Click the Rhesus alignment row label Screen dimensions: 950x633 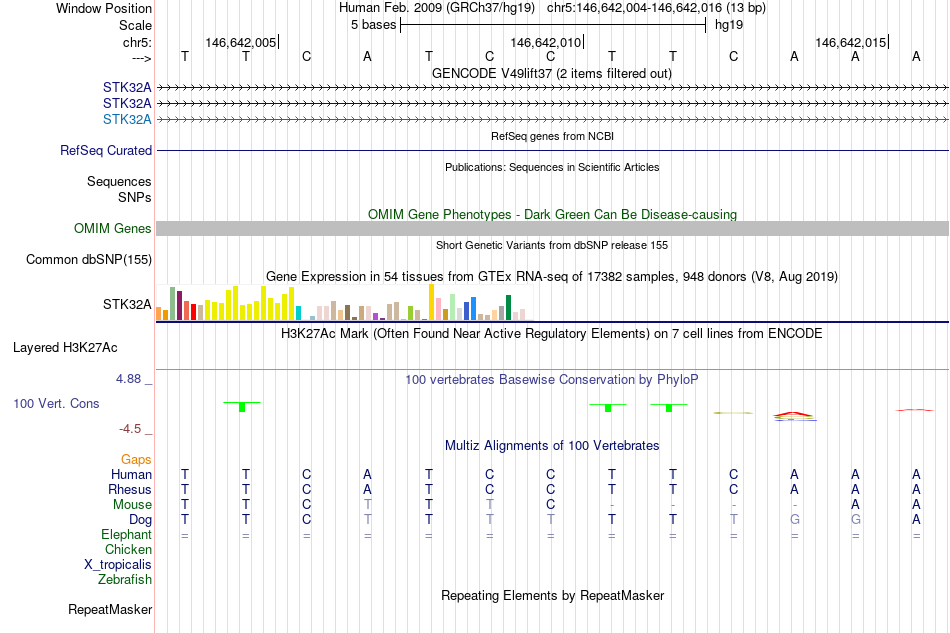coord(130,489)
